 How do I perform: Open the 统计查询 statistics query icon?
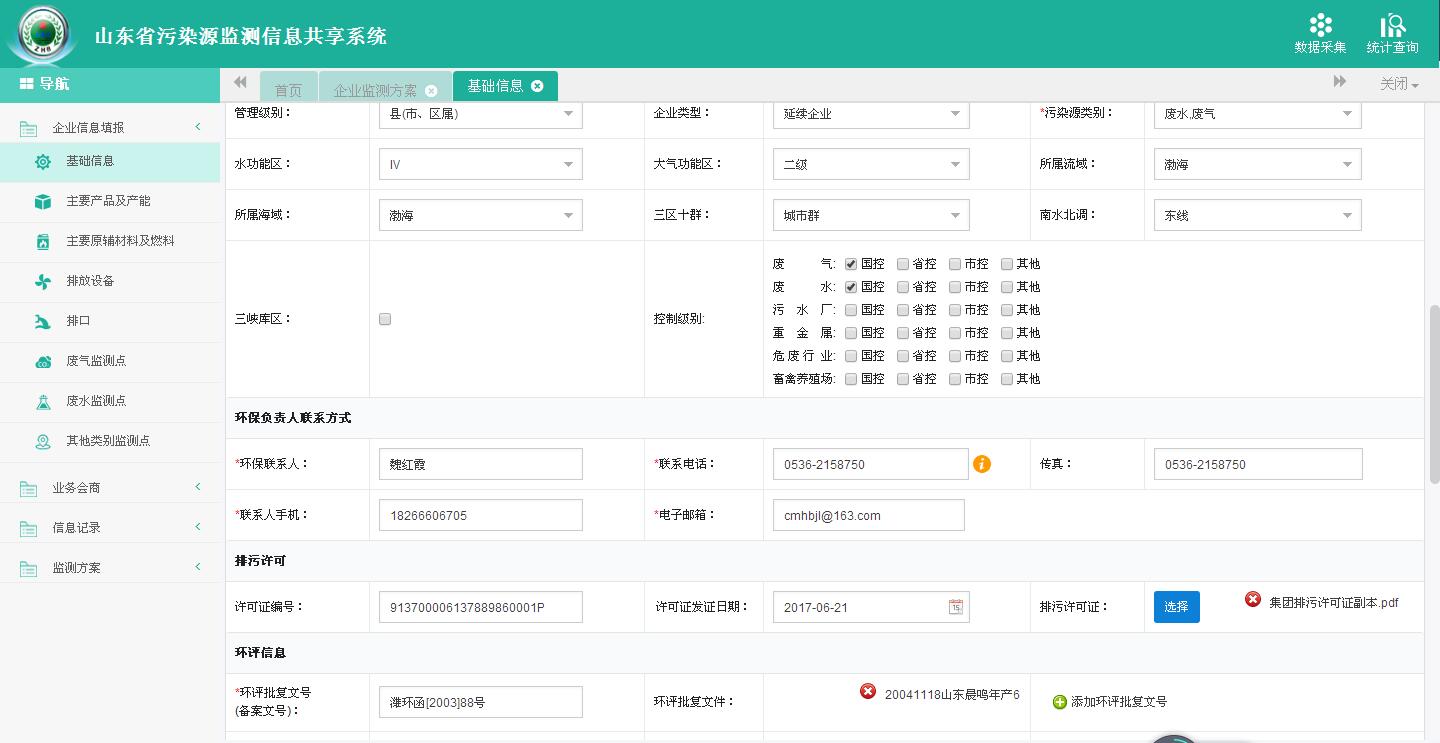coord(1392,26)
